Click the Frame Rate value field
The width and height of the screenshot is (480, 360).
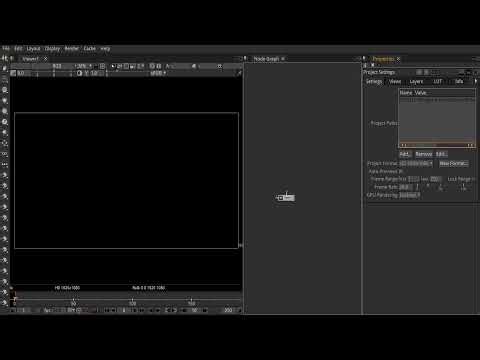pyautogui.click(x=405, y=187)
